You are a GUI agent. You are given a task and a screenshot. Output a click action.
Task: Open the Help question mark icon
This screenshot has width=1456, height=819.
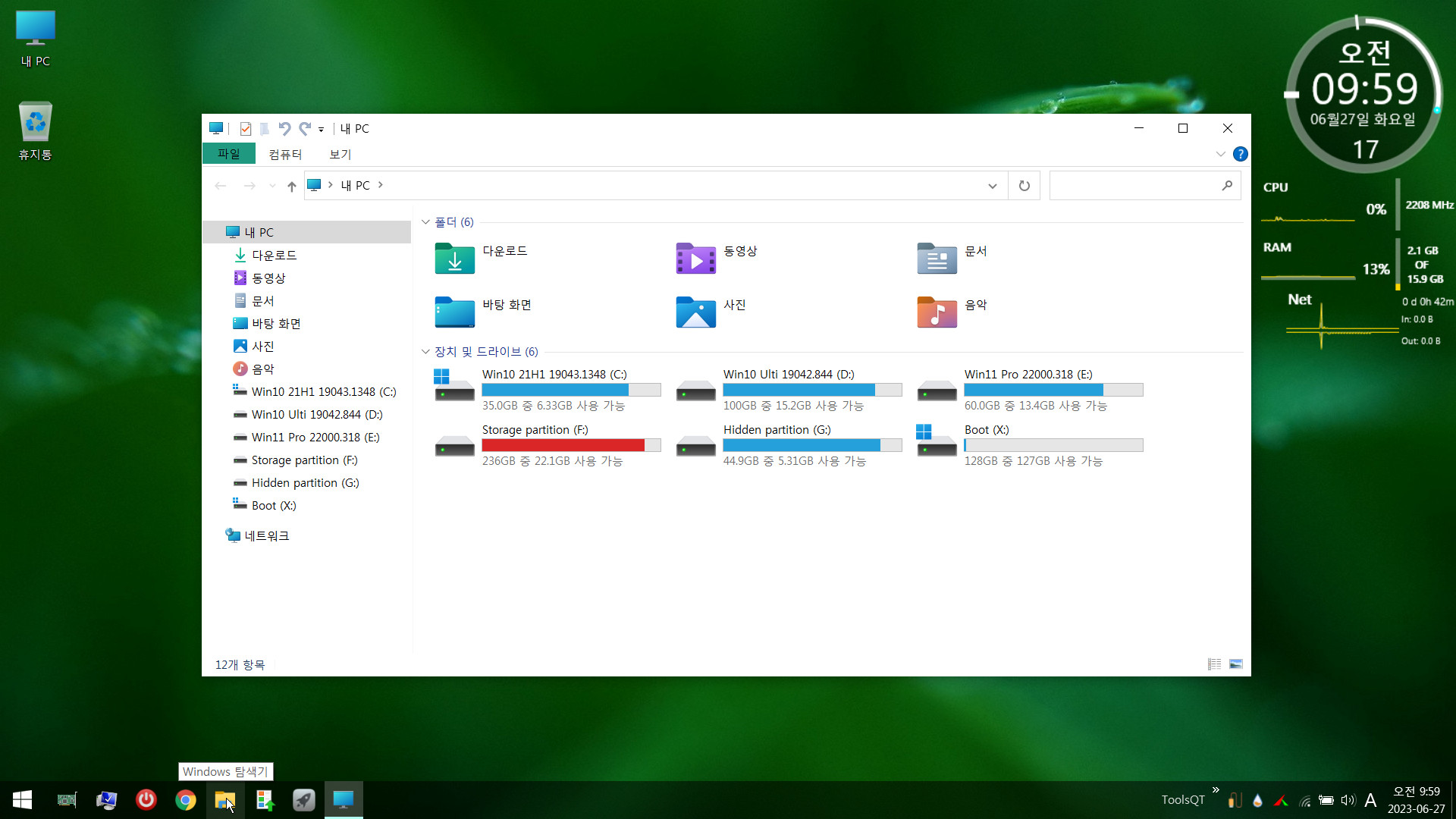[1241, 154]
